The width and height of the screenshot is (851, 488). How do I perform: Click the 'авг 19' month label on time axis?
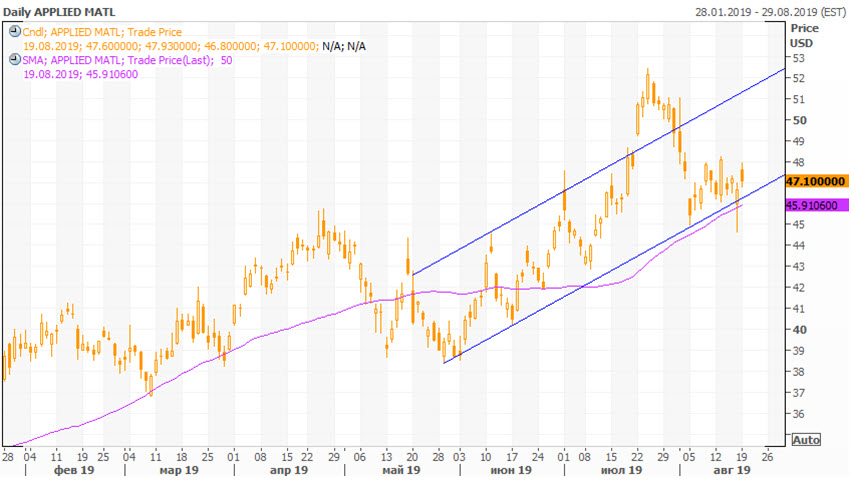tap(729, 470)
